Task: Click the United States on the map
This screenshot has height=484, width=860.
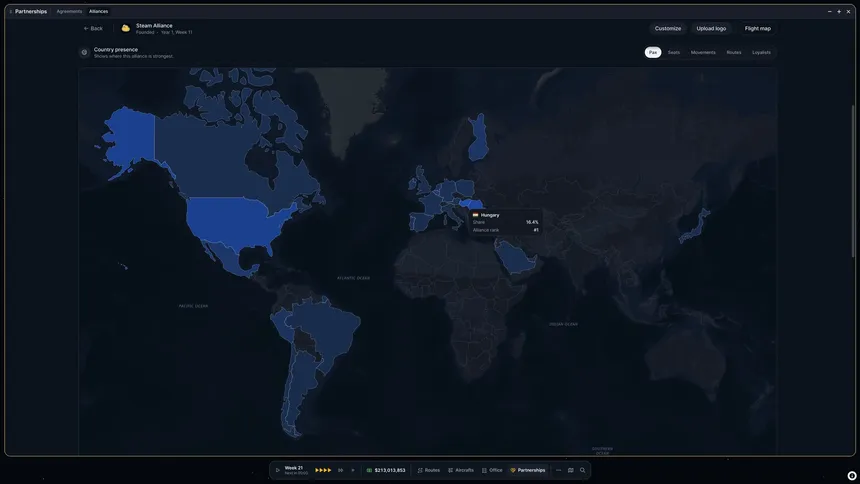Action: [x=233, y=222]
